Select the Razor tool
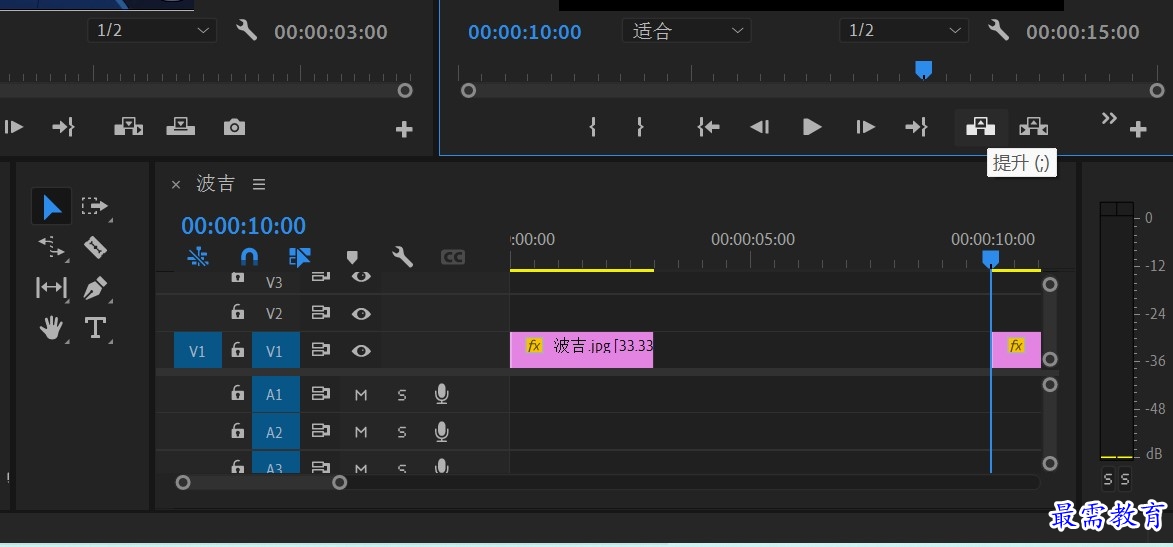The image size is (1173, 547). (x=95, y=247)
